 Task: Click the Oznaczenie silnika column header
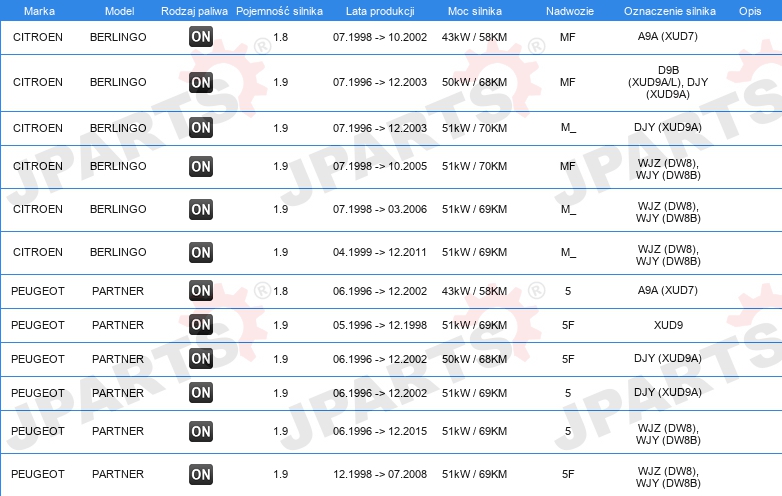pos(670,11)
